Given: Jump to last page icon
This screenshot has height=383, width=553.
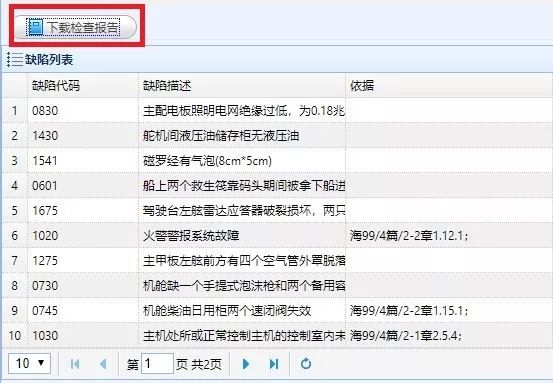Looking at the screenshot, I should [x=274, y=364].
